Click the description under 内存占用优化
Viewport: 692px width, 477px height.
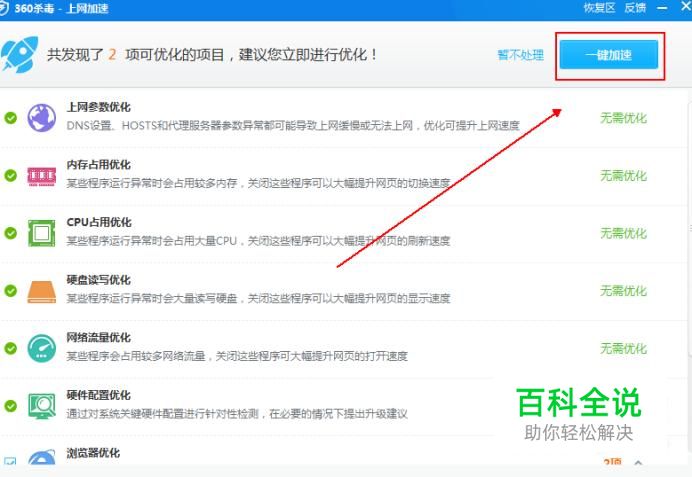(x=259, y=183)
